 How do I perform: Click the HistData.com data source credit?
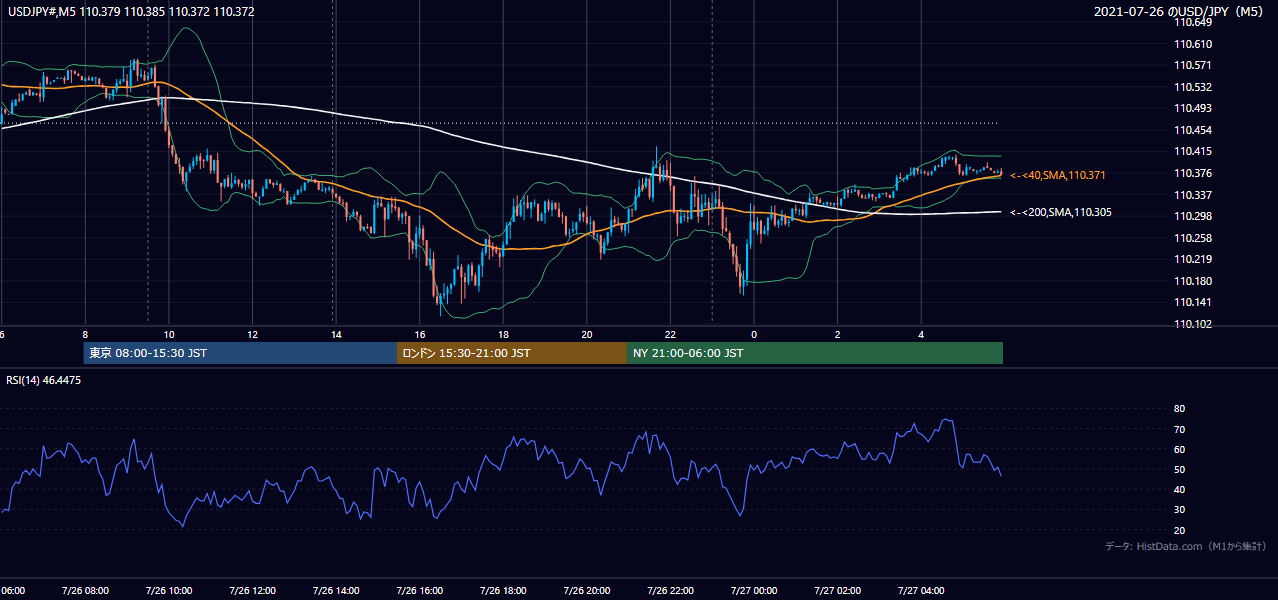[x=1186, y=546]
